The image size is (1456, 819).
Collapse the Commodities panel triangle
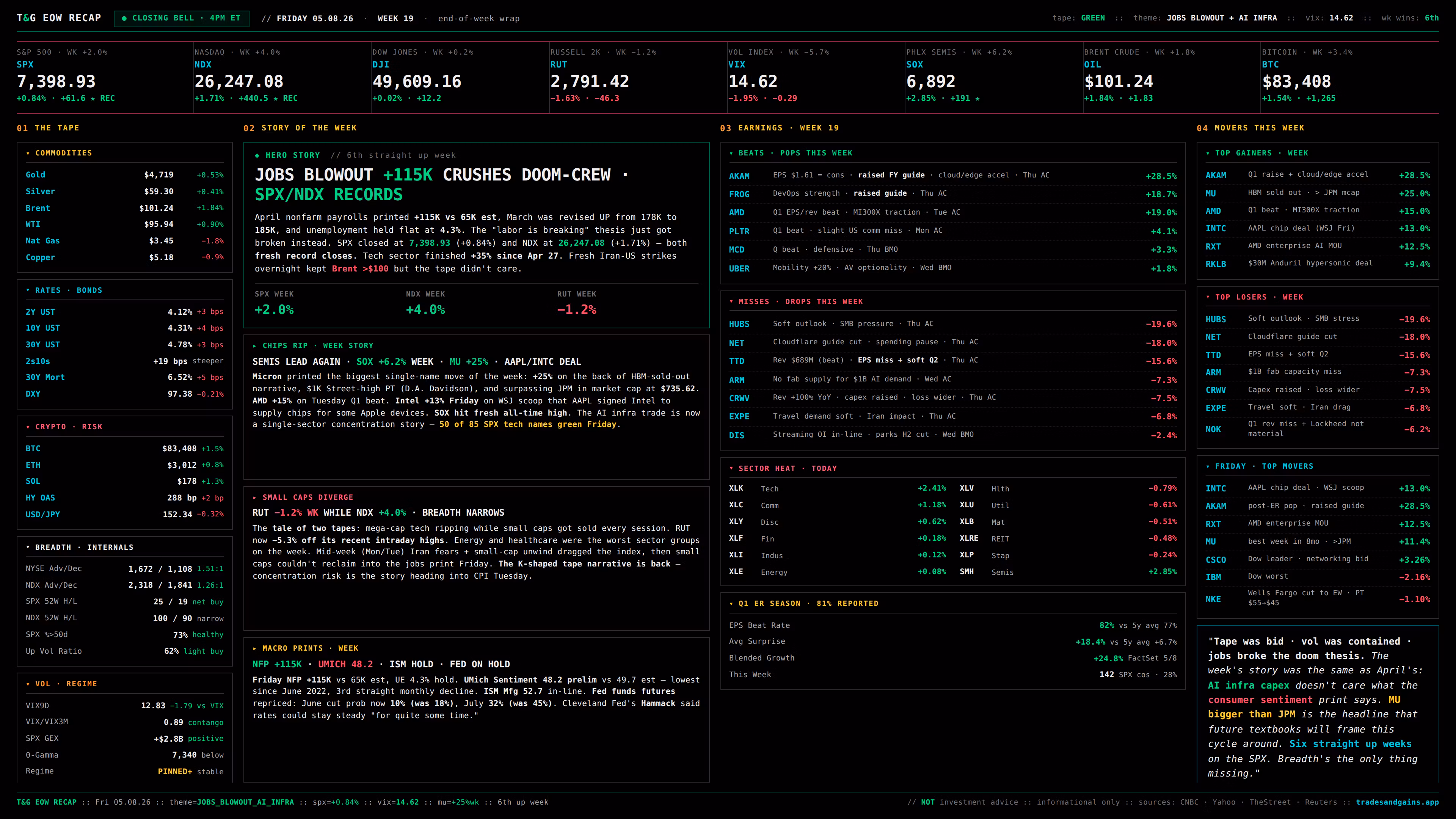tap(28, 153)
